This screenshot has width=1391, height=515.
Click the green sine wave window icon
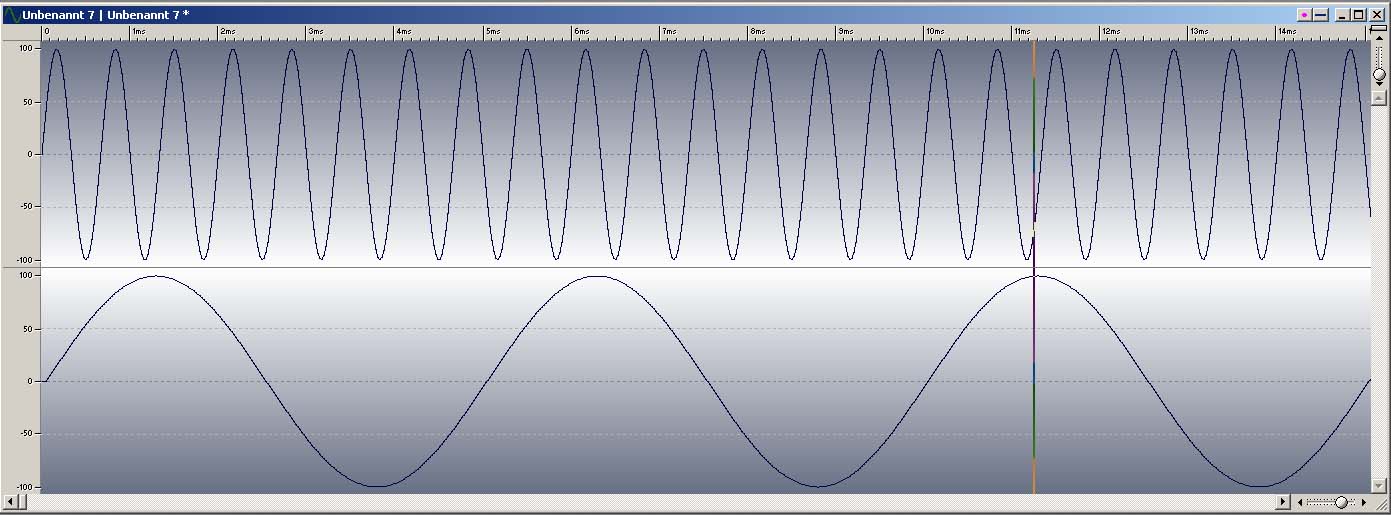[x=11, y=15]
